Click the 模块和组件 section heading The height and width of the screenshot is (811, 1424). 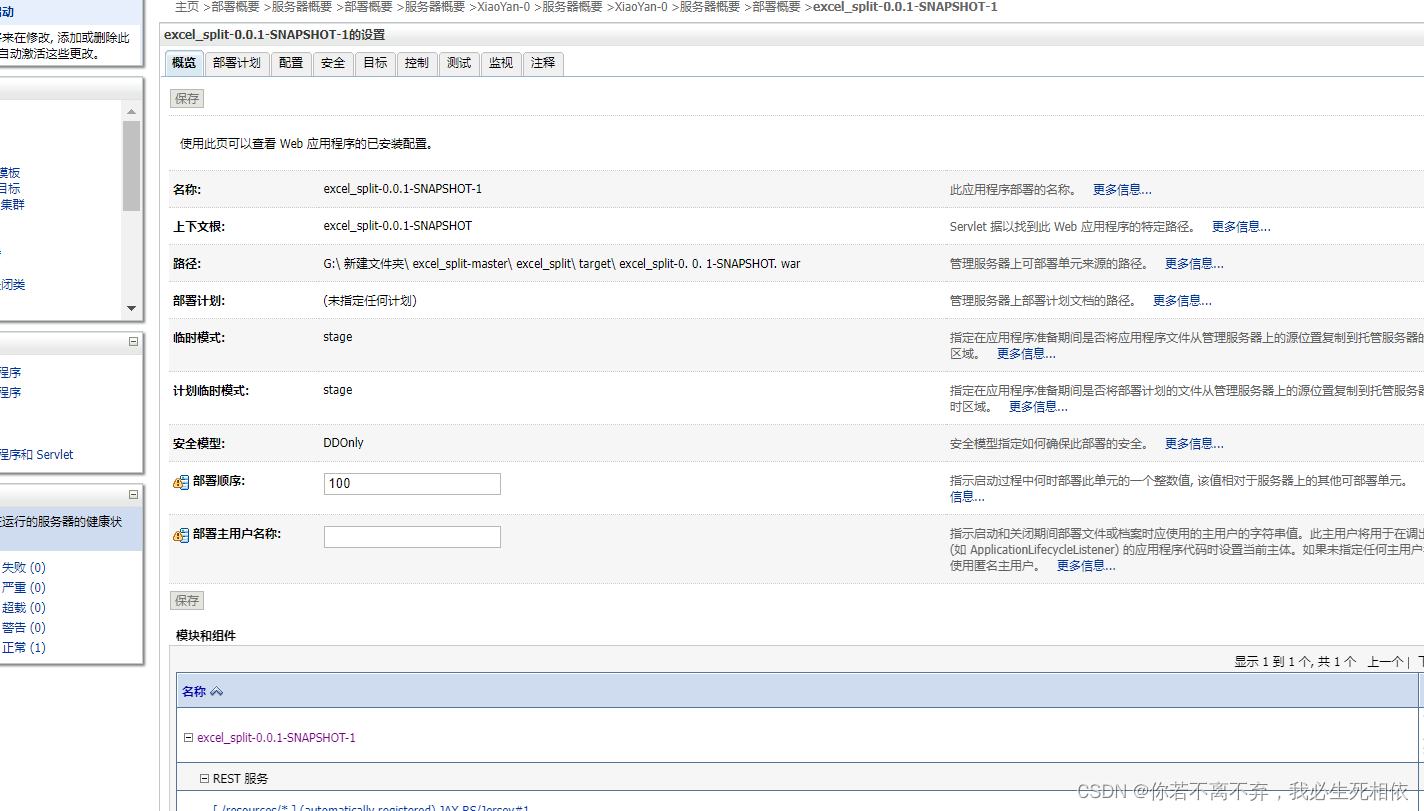[206, 635]
